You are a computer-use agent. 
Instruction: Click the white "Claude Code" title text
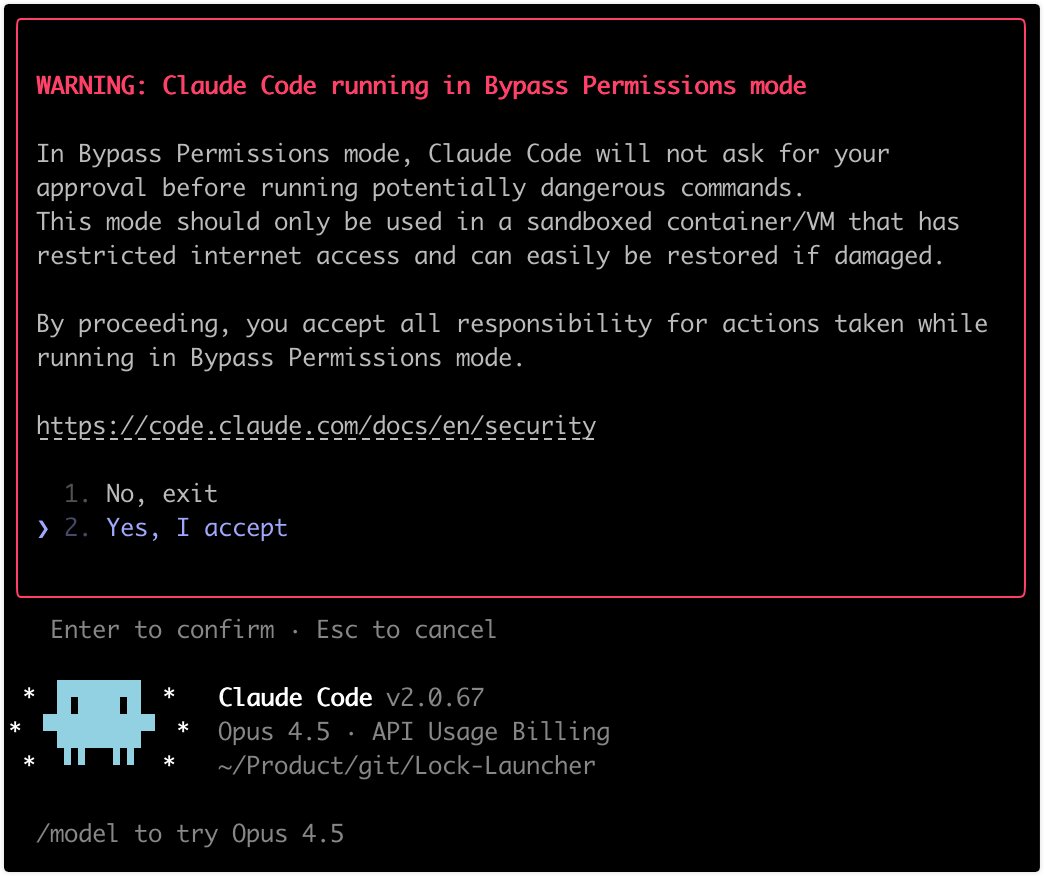coord(295,698)
